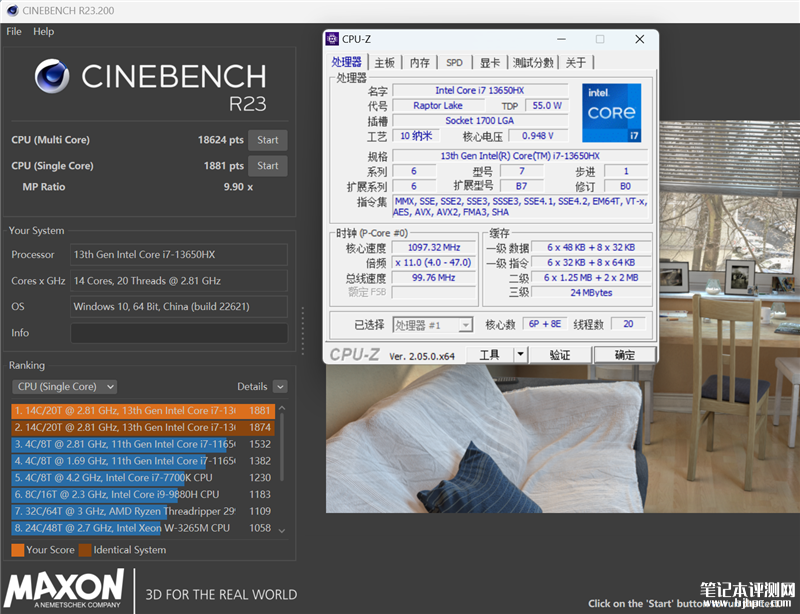Screen dimensions: 800x614
Task: Close the CPU-Z window
Action: tap(639, 39)
